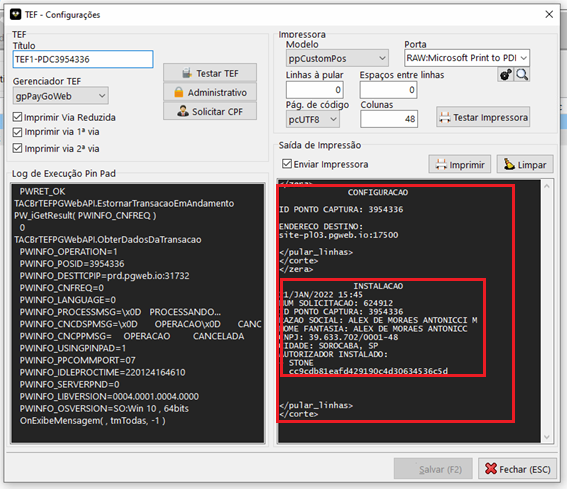Click log line PWINFO_POSID=3954336
Viewport: 570px width, 489px height.
click(x=72, y=264)
